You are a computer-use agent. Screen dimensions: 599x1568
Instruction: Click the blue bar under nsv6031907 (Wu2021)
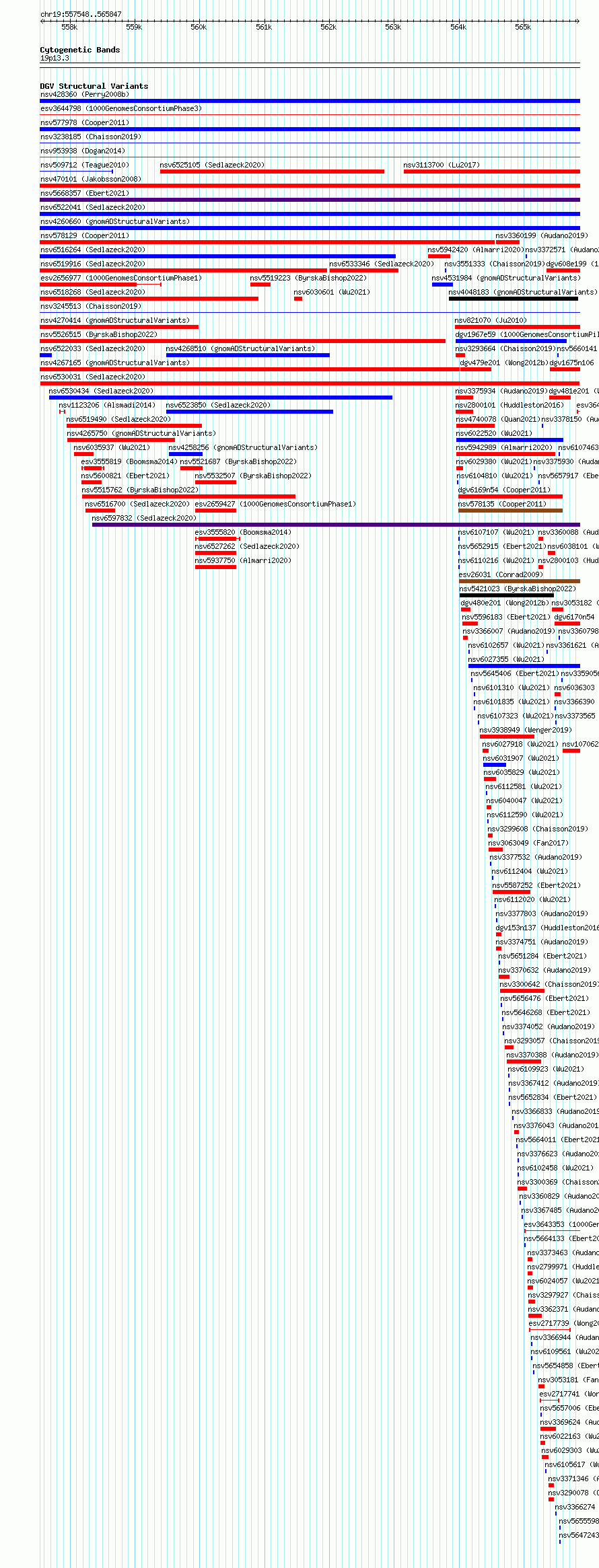pyautogui.click(x=495, y=765)
